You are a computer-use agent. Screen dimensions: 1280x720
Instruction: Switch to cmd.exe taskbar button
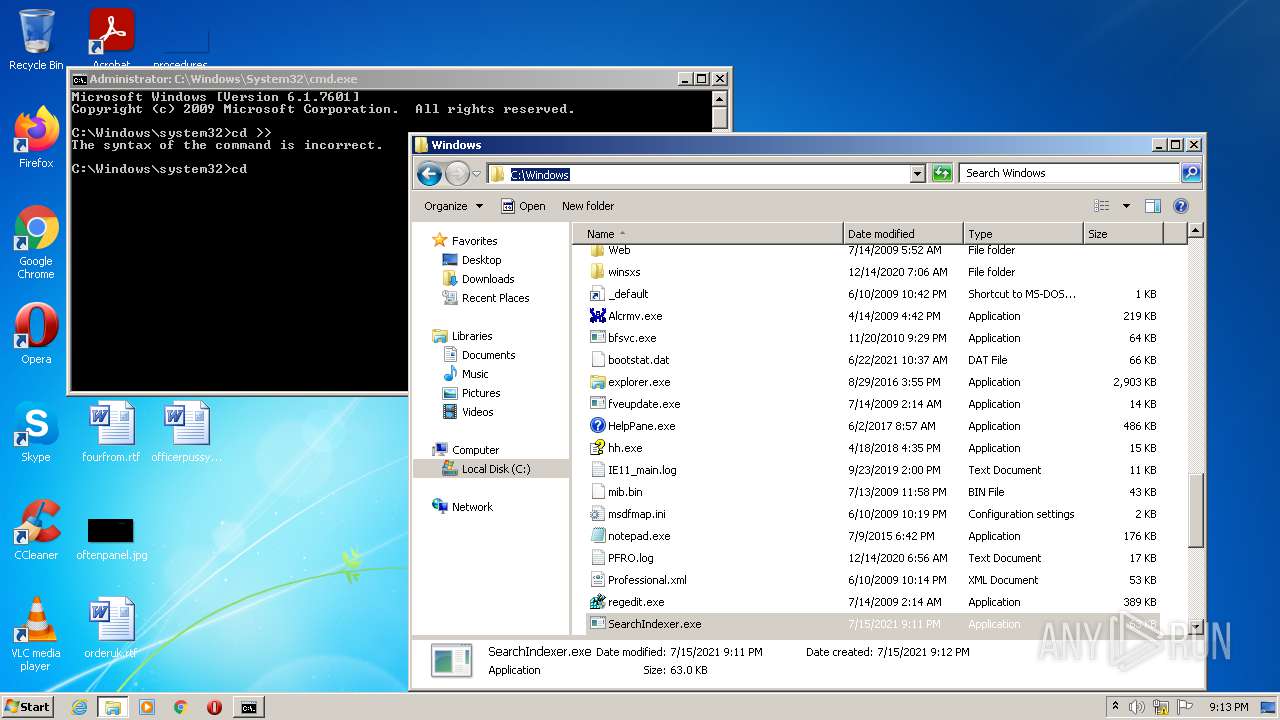[248, 707]
